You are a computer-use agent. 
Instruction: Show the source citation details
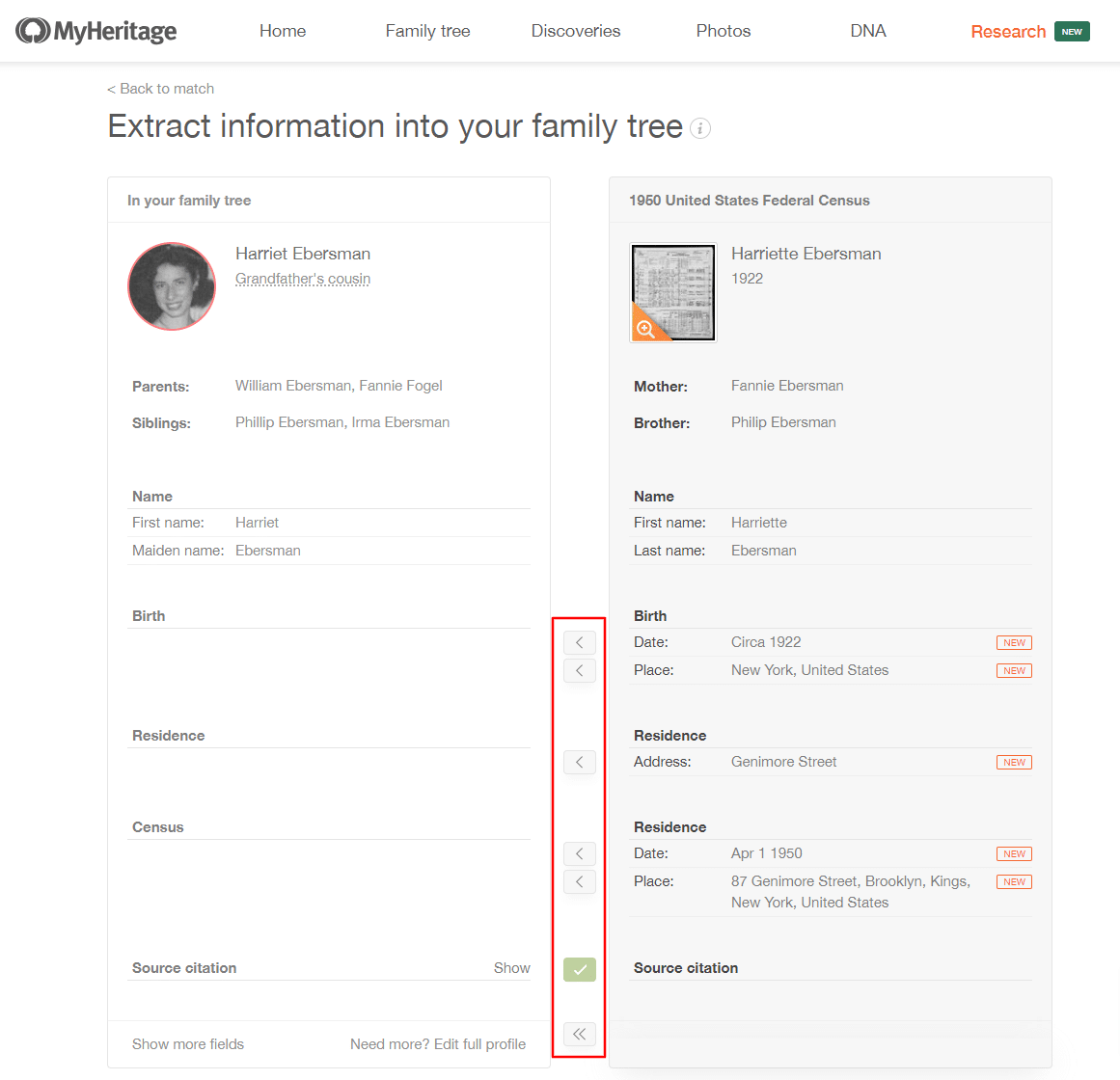(511, 968)
